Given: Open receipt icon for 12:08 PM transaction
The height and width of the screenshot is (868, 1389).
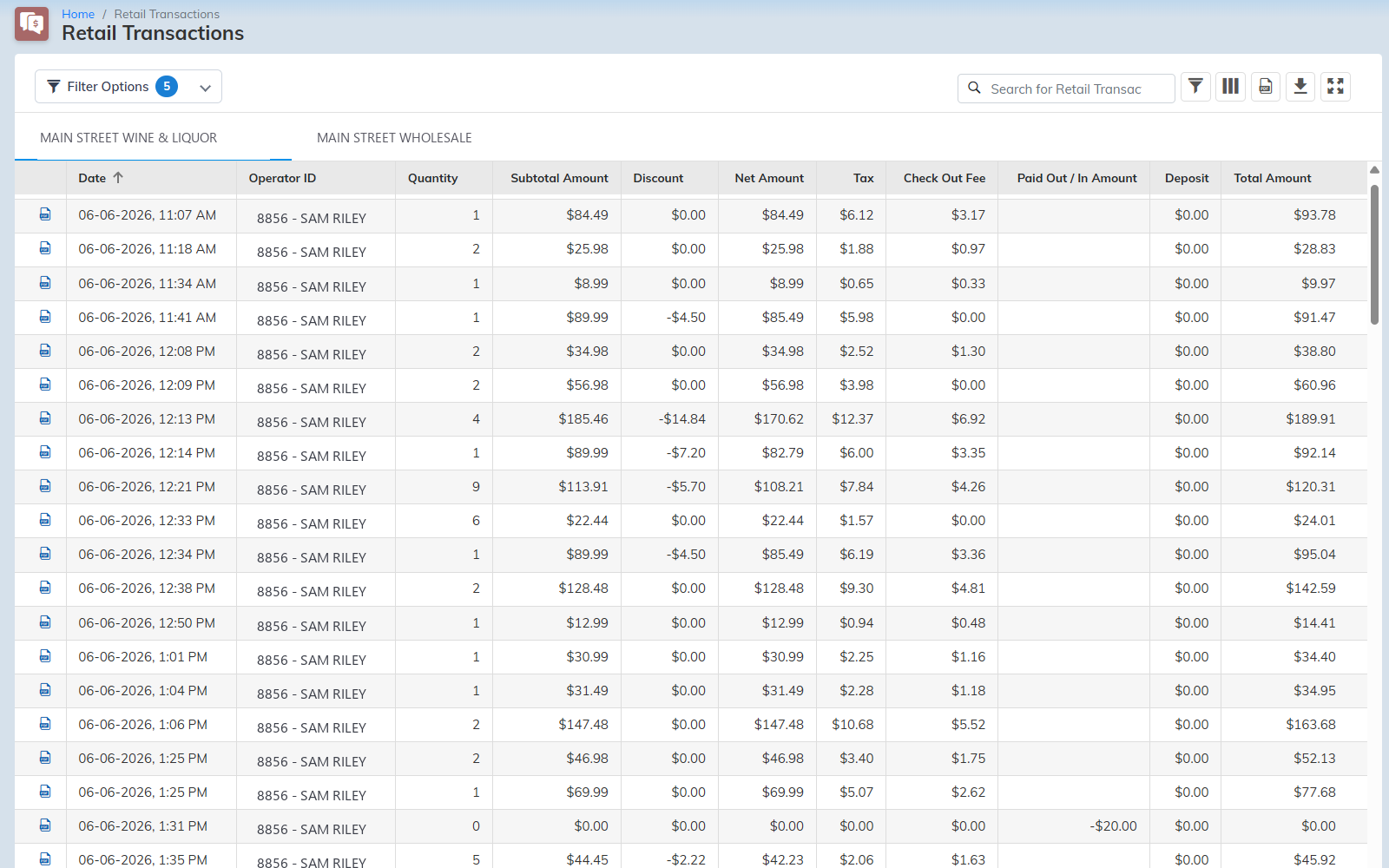Looking at the screenshot, I should point(45,351).
